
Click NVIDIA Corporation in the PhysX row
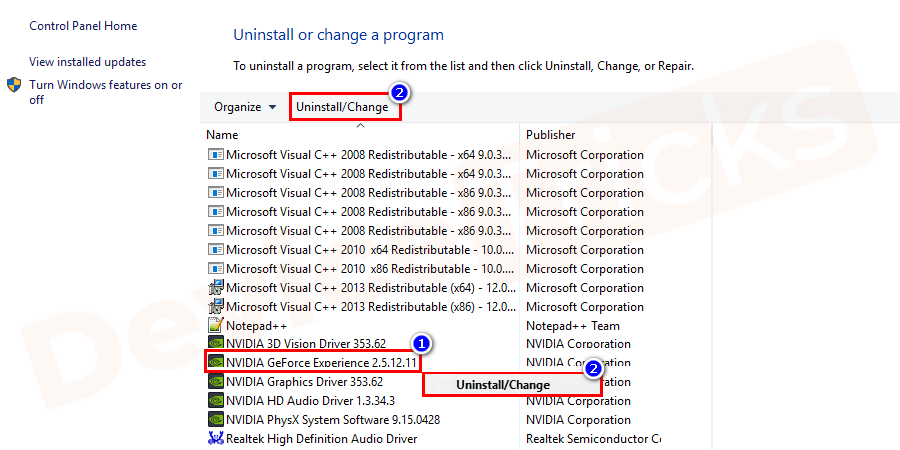[578, 420]
